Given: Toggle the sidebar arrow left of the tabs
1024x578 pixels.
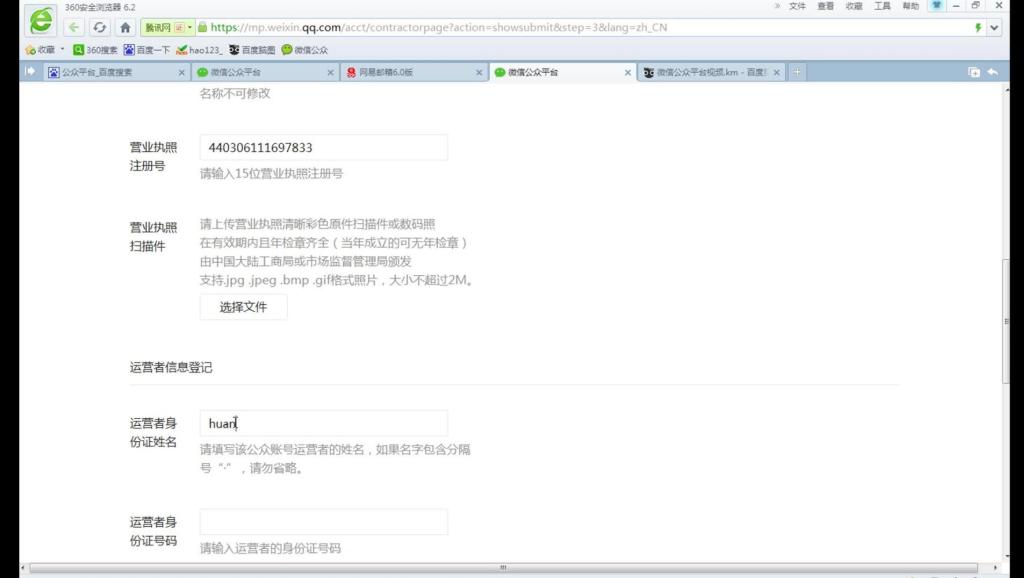Looking at the screenshot, I should tap(29, 71).
